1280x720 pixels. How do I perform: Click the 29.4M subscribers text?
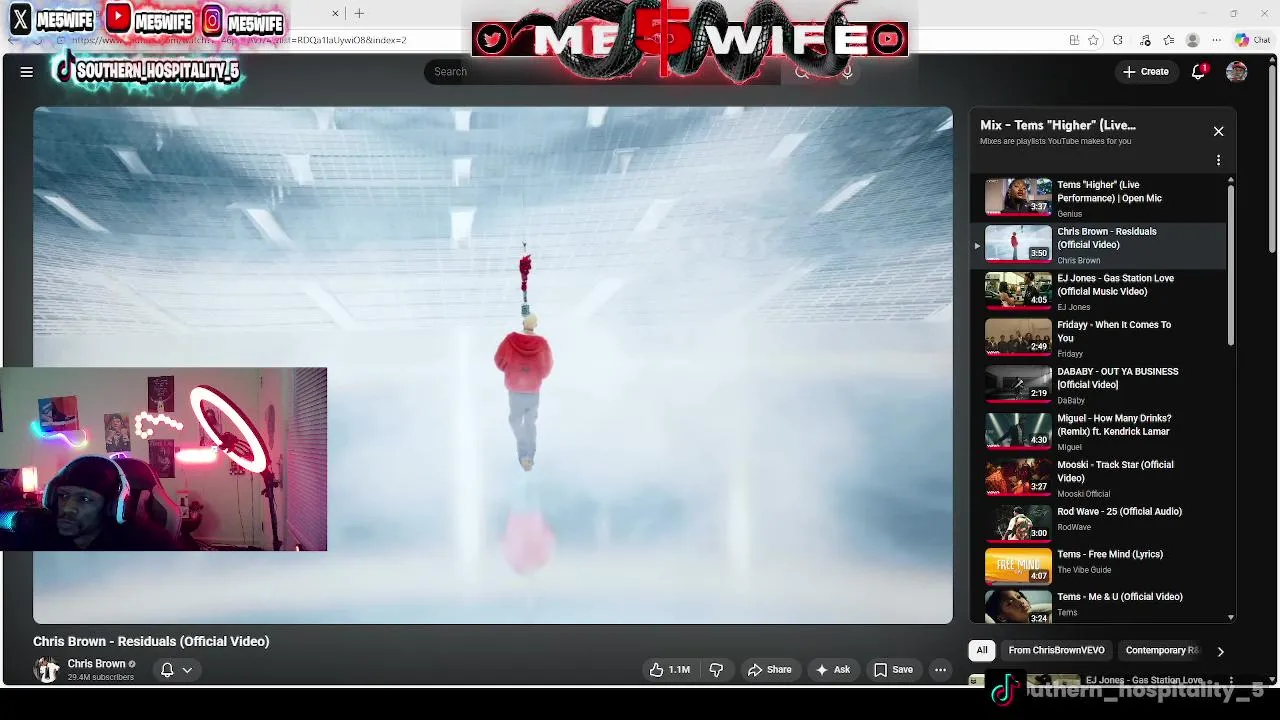tap(100, 677)
